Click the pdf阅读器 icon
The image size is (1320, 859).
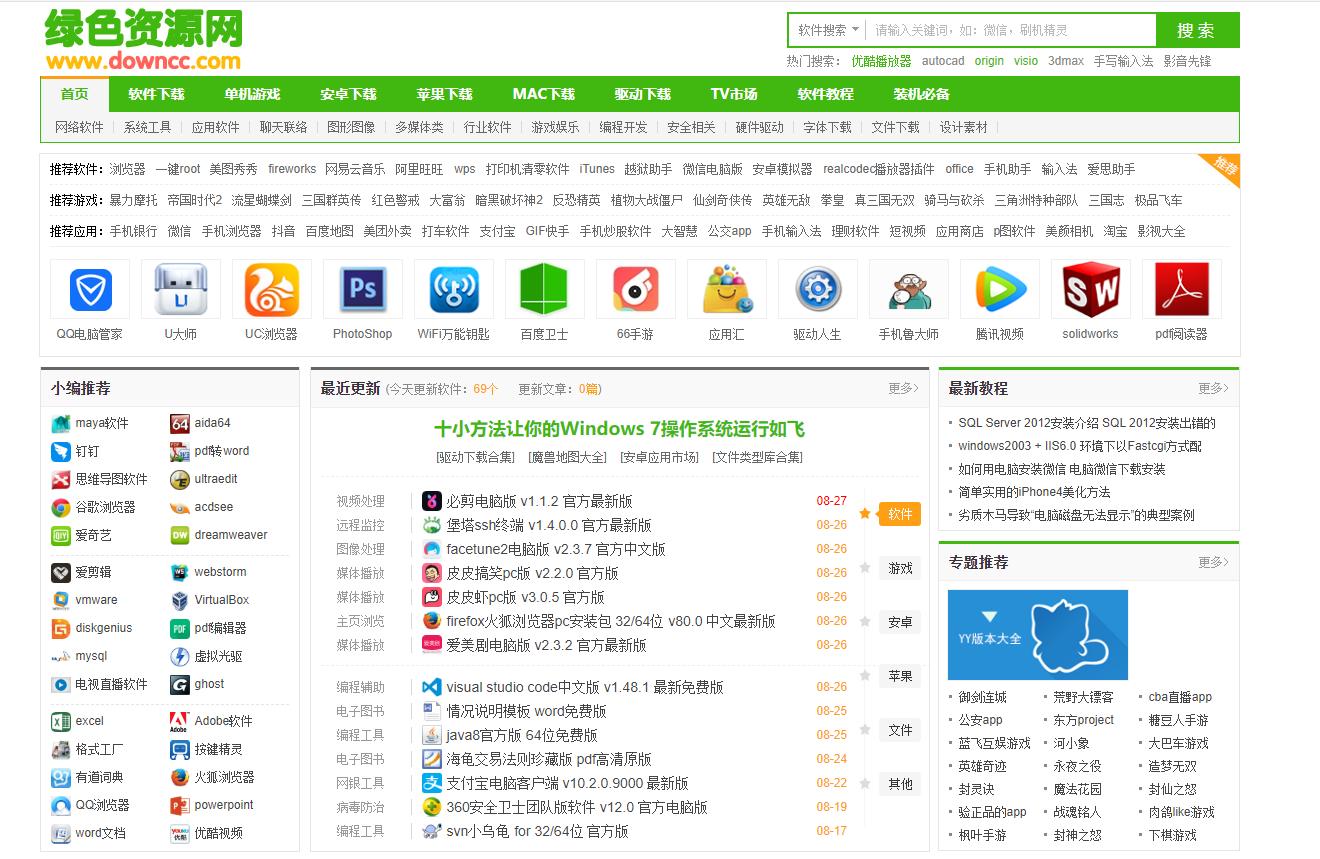(x=1182, y=290)
